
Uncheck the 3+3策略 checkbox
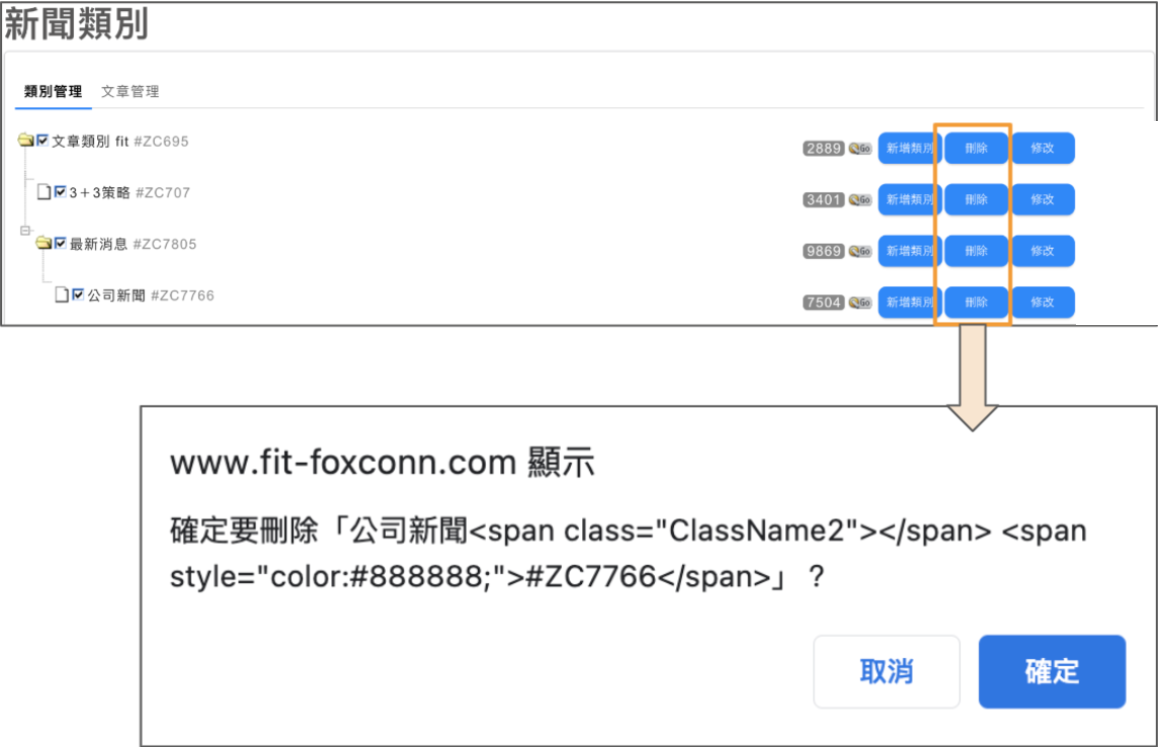point(61,192)
